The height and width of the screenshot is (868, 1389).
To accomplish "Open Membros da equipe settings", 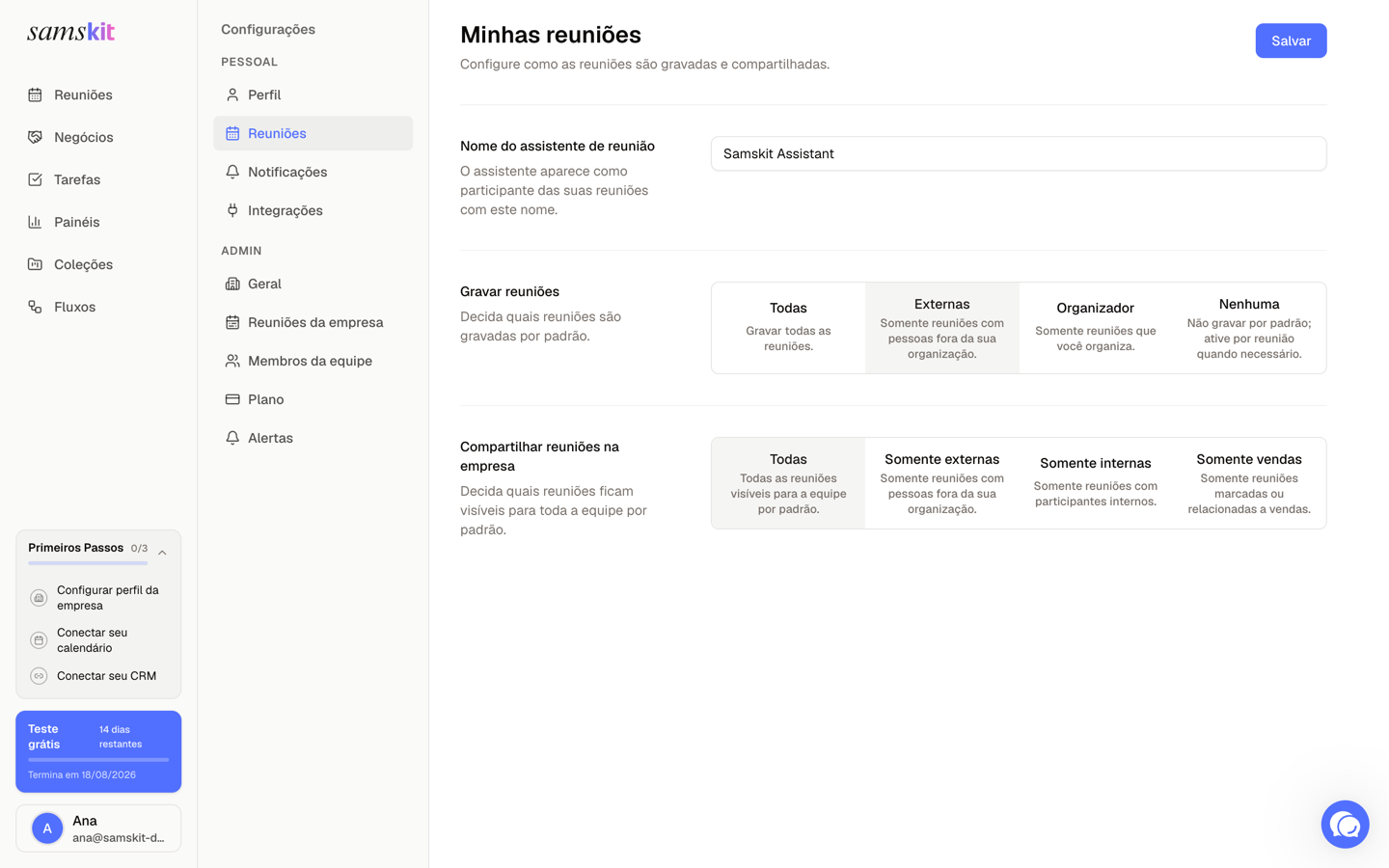I will [313, 361].
